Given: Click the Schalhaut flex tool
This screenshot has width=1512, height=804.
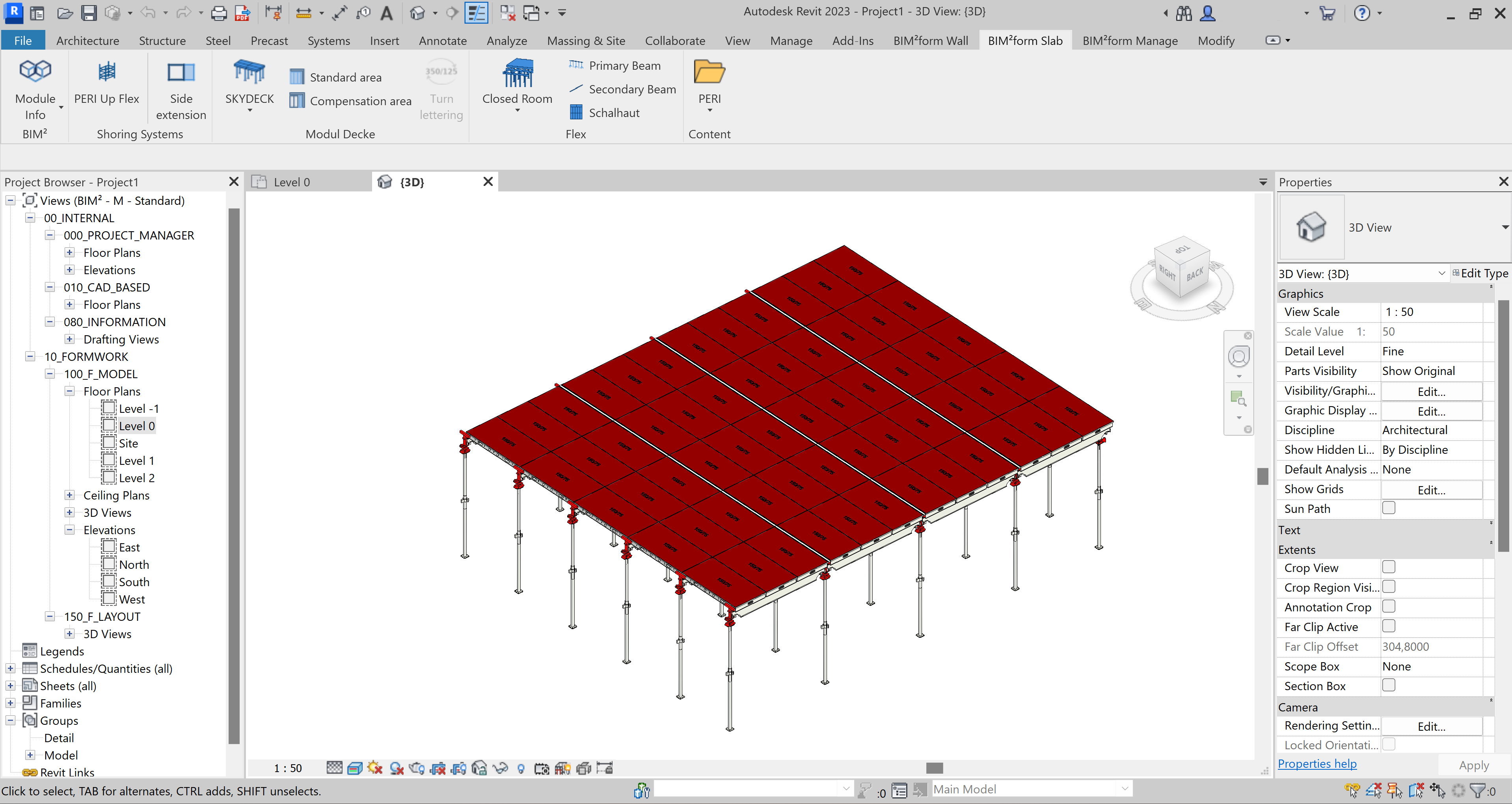Looking at the screenshot, I should click(x=605, y=112).
